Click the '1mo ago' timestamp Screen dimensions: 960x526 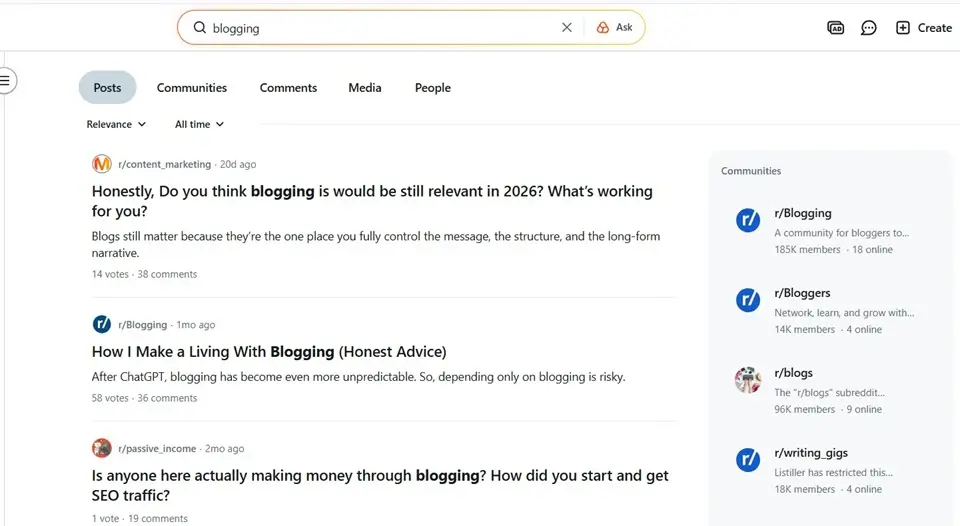pyautogui.click(x=196, y=325)
